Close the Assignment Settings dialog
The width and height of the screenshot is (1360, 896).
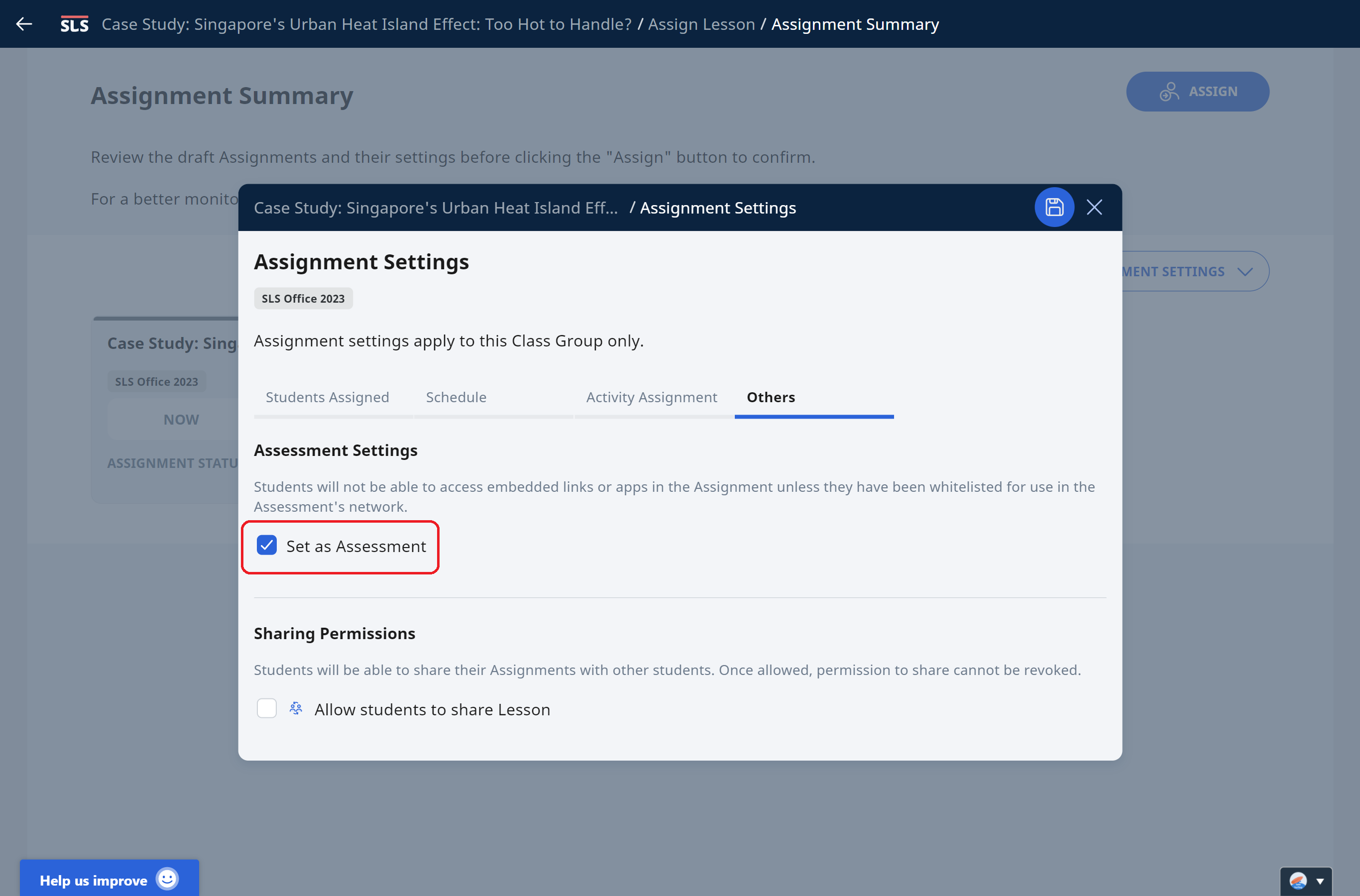pos(1094,207)
